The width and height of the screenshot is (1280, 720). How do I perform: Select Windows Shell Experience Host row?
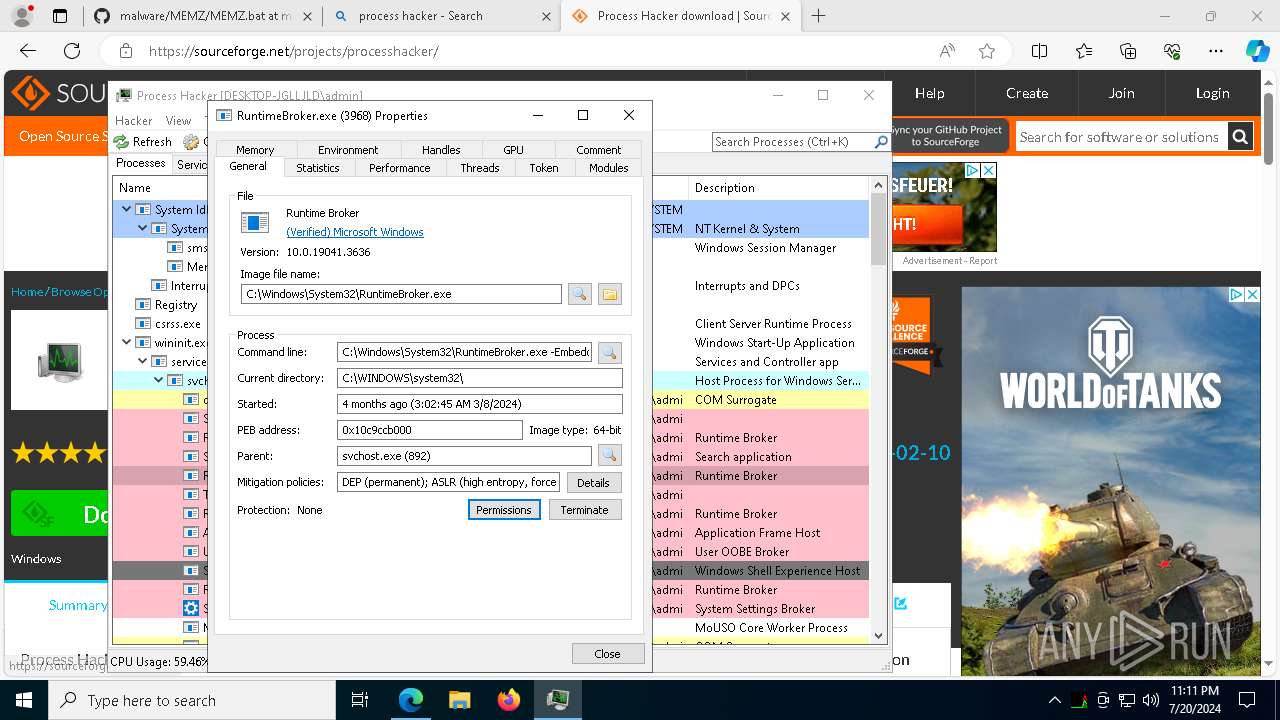pos(491,570)
